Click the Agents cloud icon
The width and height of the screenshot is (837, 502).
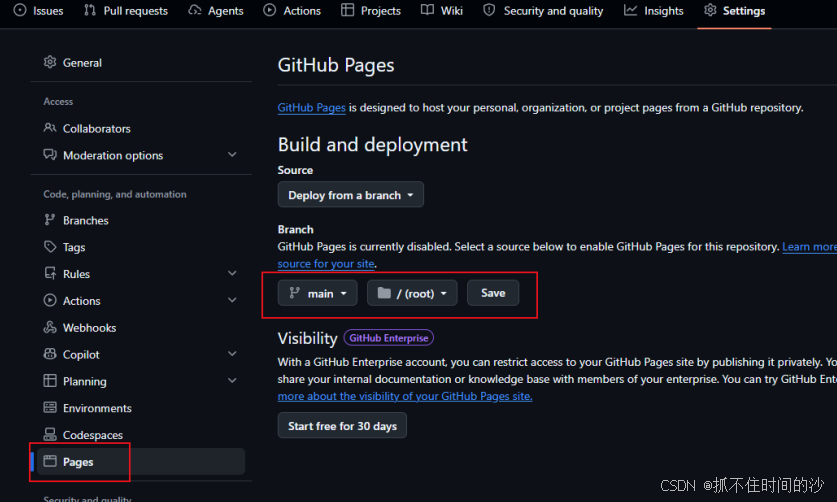pyautogui.click(x=195, y=10)
